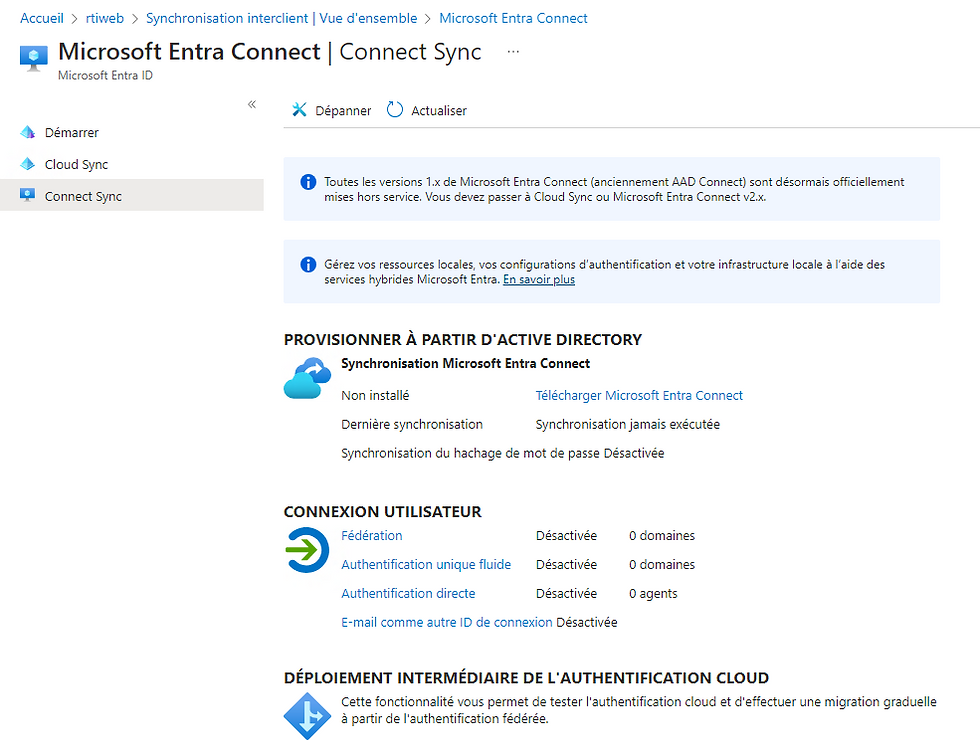Go to Accueil in the breadcrumb

point(42,18)
